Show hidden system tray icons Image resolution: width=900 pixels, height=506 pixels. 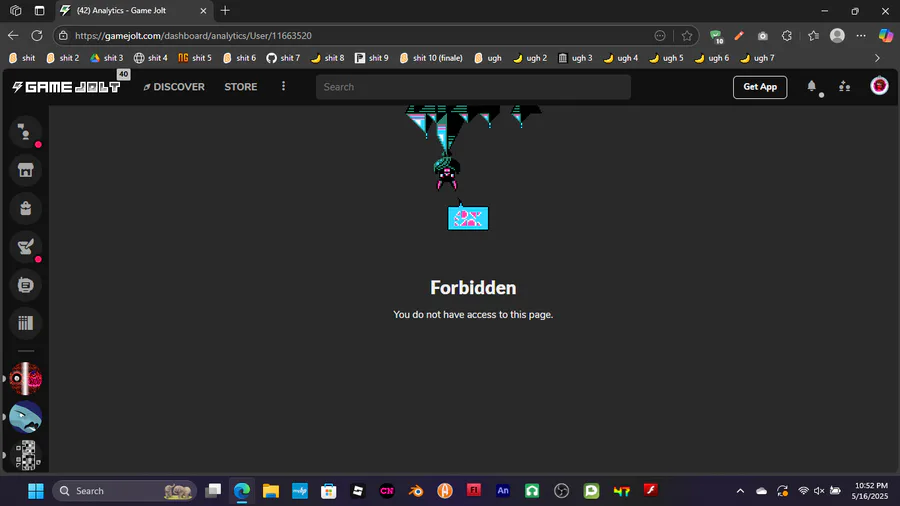(740, 491)
